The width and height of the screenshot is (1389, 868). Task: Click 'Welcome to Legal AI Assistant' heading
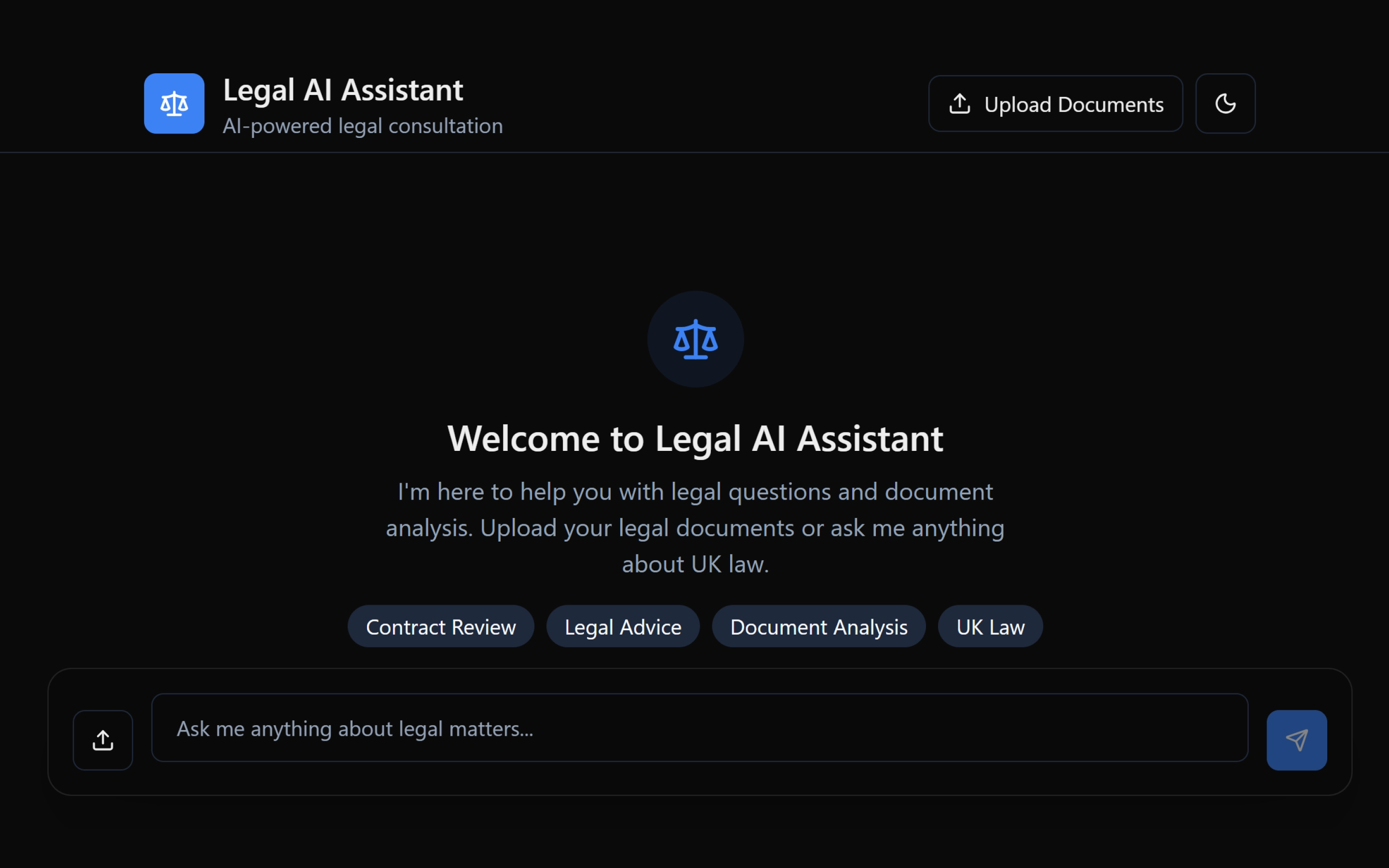[x=695, y=439]
